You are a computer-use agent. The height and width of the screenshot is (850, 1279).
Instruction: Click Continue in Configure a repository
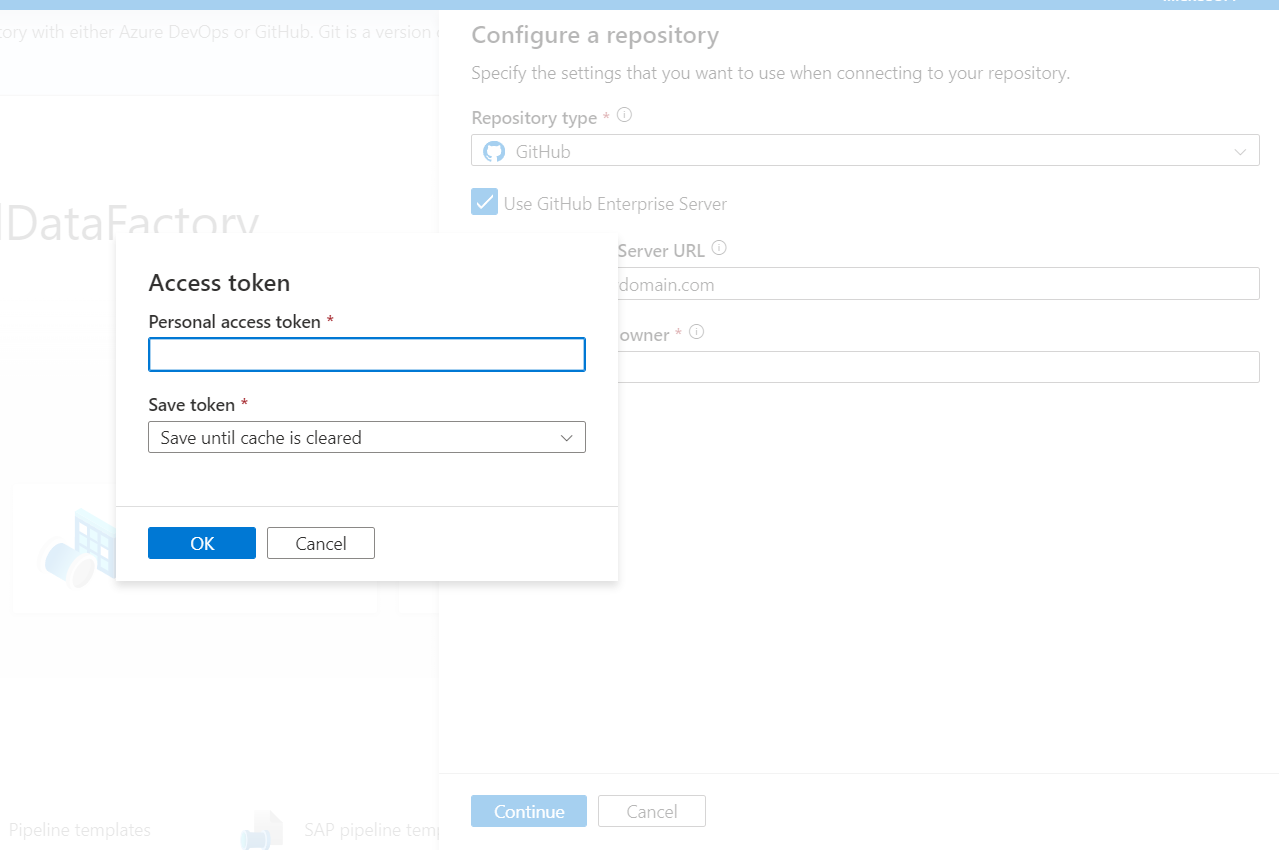pos(528,811)
